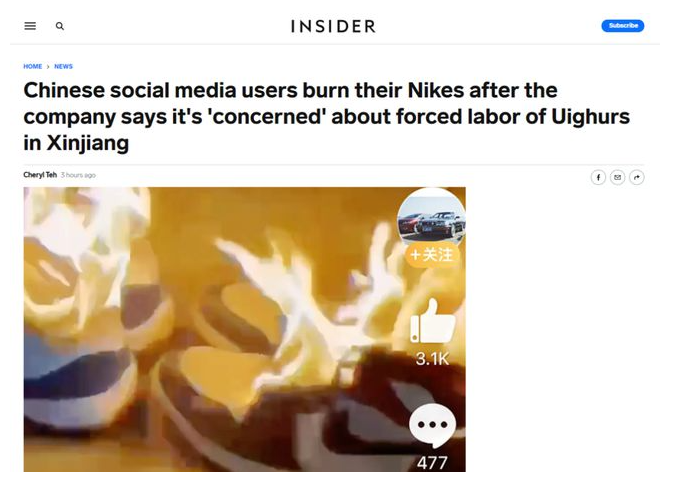Click the 477 comments count
This screenshot has width=689, height=501.
pyautogui.click(x=432, y=462)
